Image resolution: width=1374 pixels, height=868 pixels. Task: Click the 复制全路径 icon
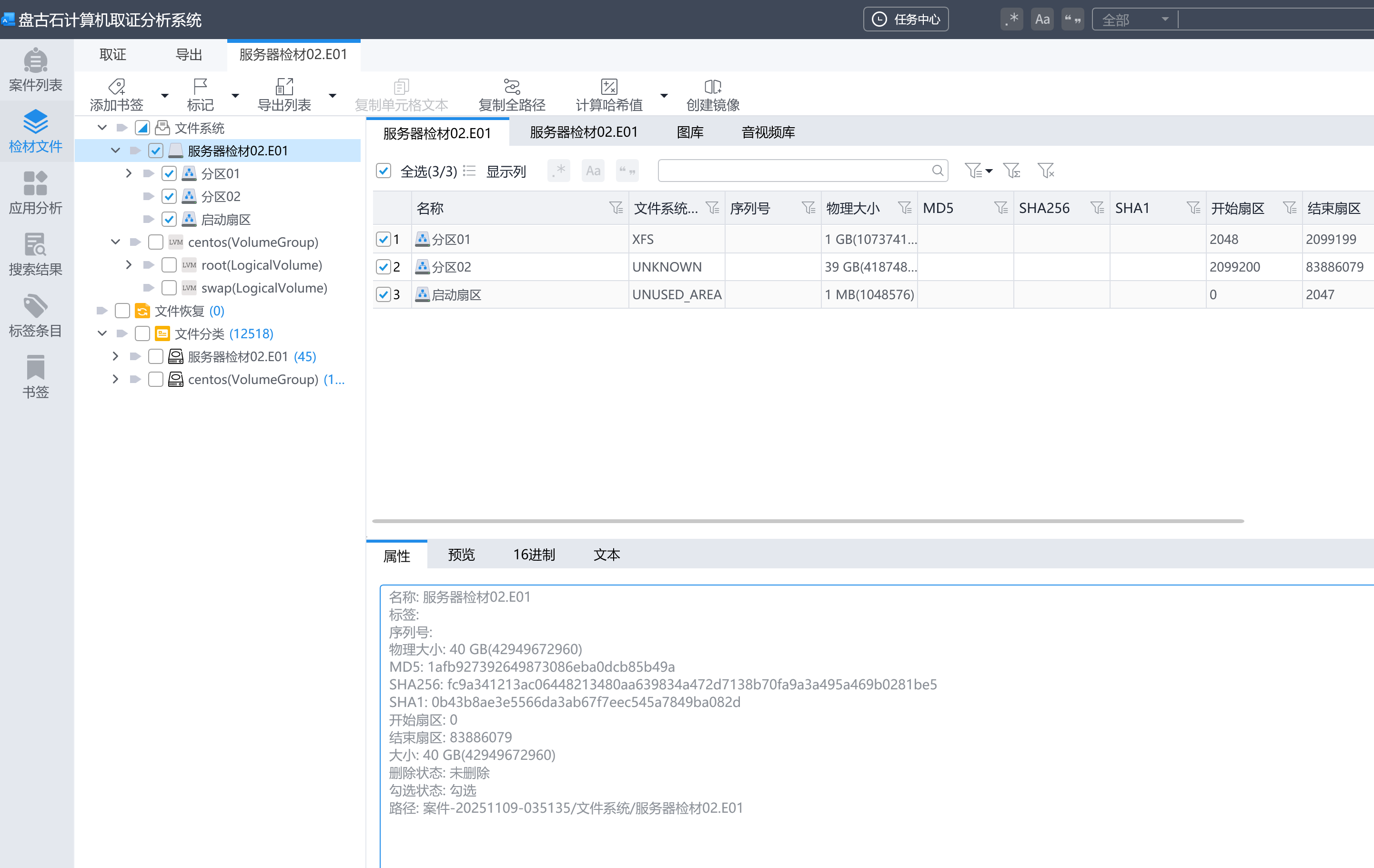click(x=512, y=87)
